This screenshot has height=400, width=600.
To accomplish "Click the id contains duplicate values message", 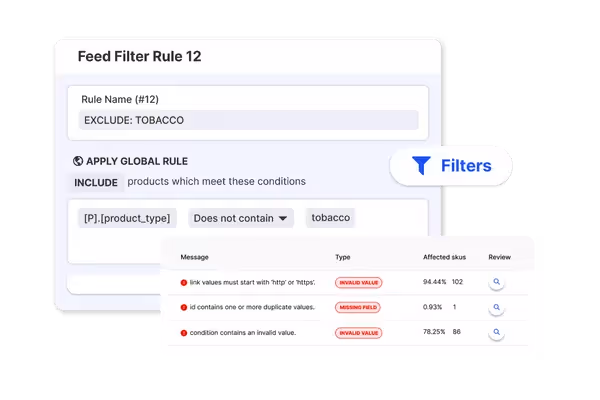I will (252, 307).
